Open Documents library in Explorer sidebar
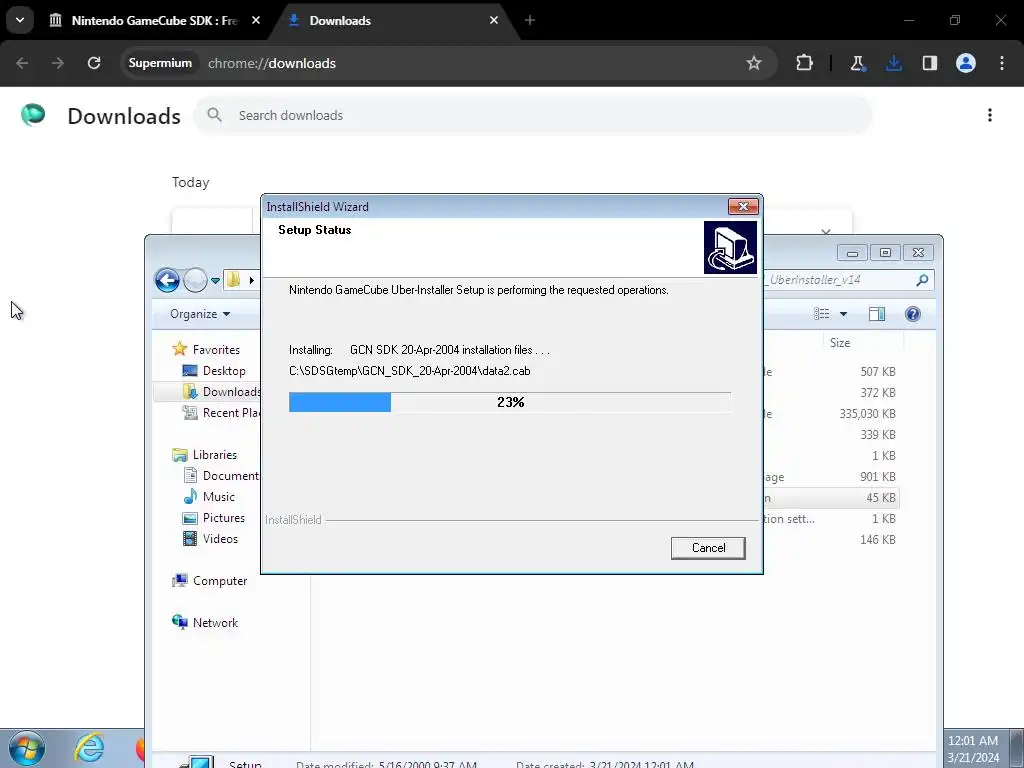The width and height of the screenshot is (1024, 768). pos(221,475)
